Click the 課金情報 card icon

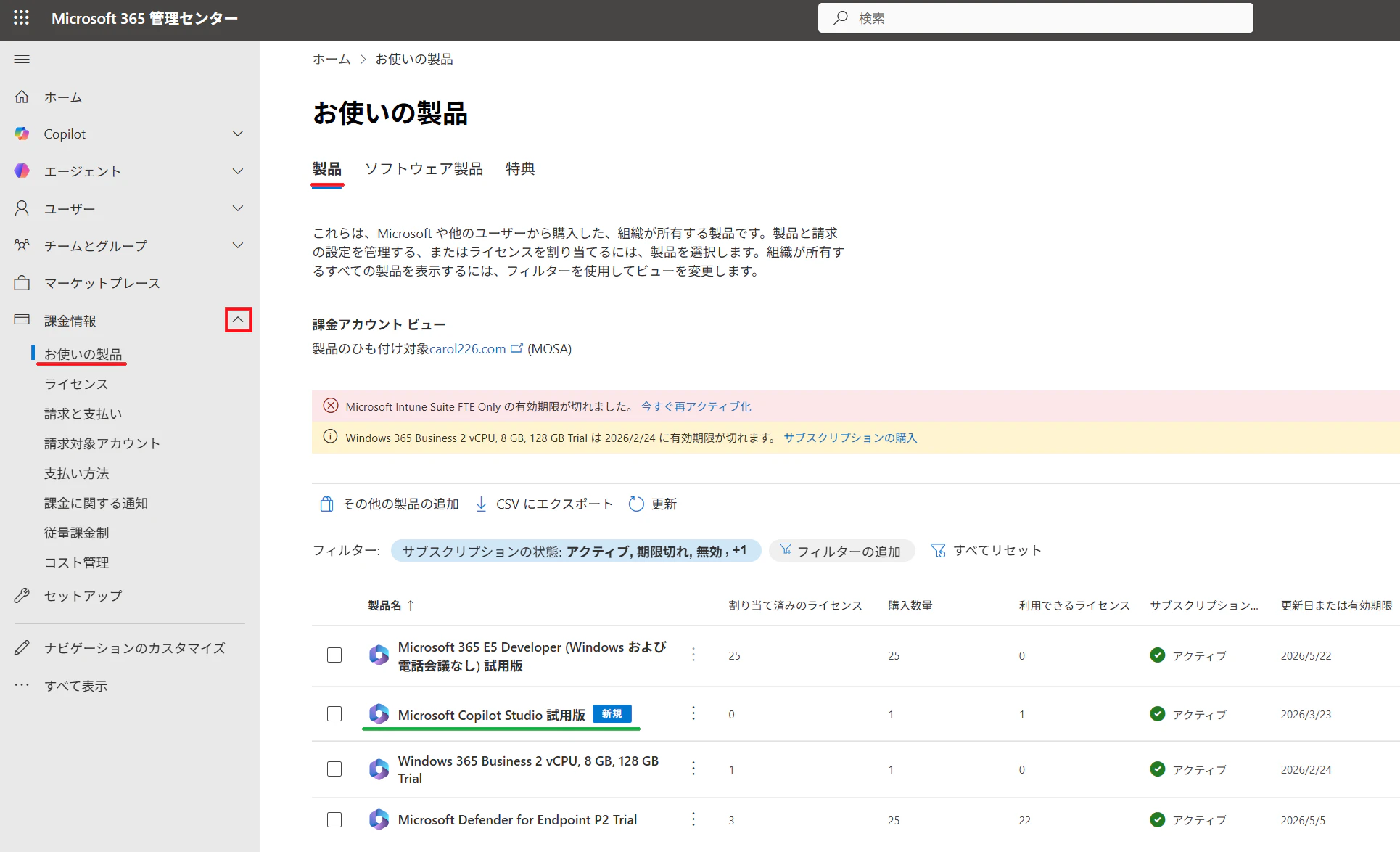(x=22, y=319)
